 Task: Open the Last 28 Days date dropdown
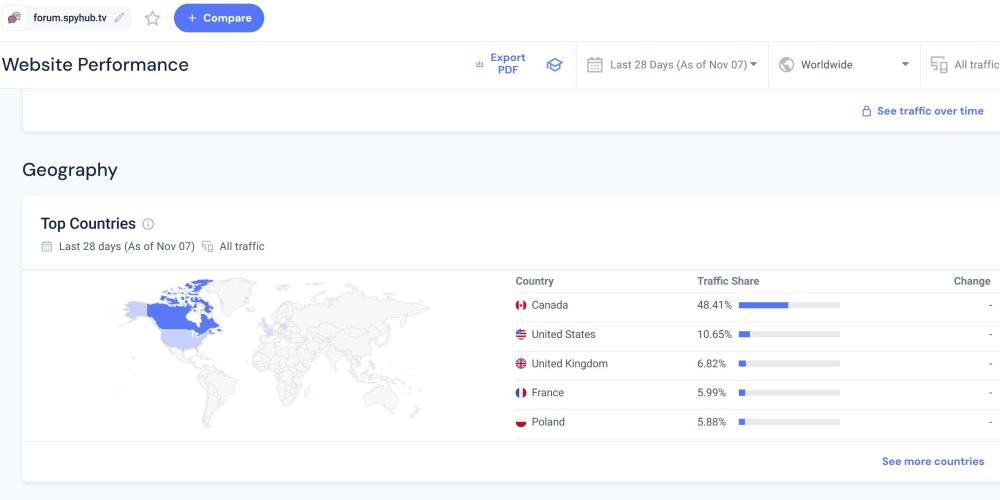point(672,65)
